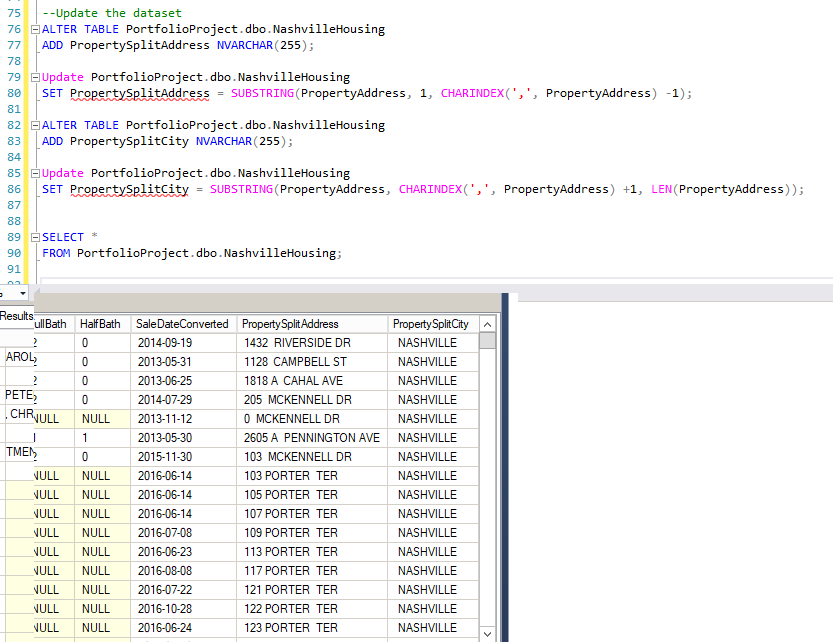Select the SaleDateConverted column header
This screenshot has height=642, width=833.
click(x=183, y=324)
